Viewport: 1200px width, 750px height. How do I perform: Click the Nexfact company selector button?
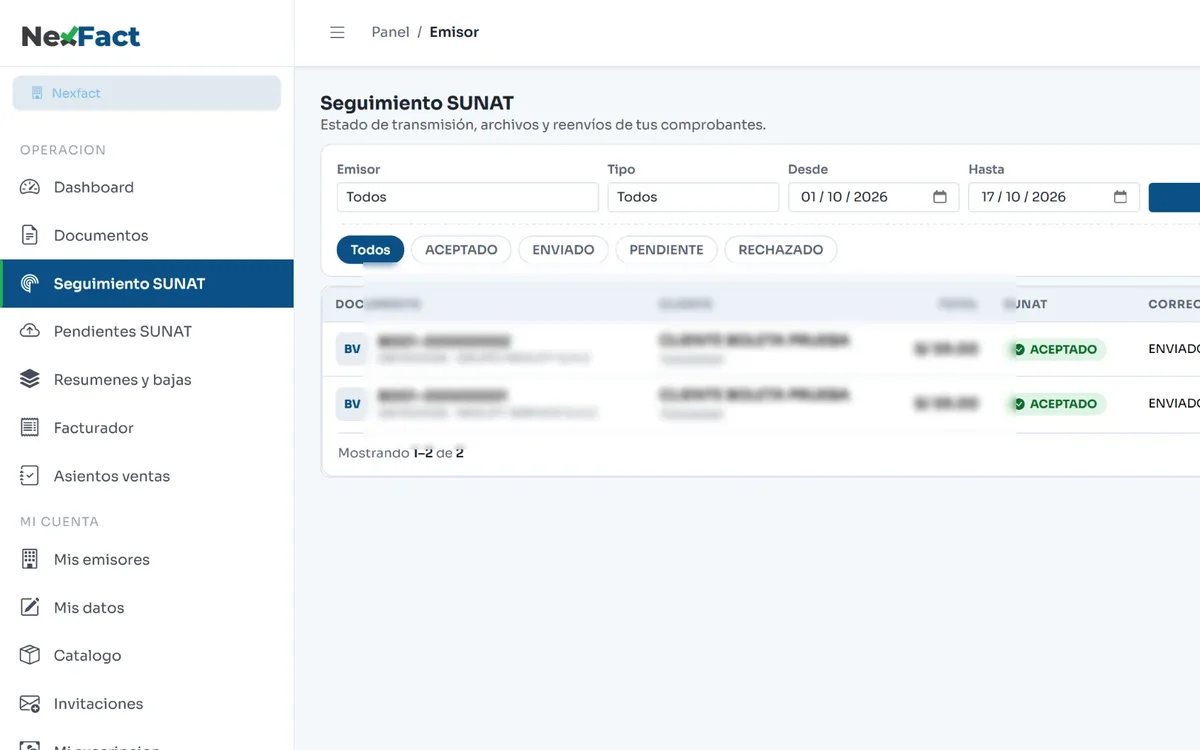point(147,93)
